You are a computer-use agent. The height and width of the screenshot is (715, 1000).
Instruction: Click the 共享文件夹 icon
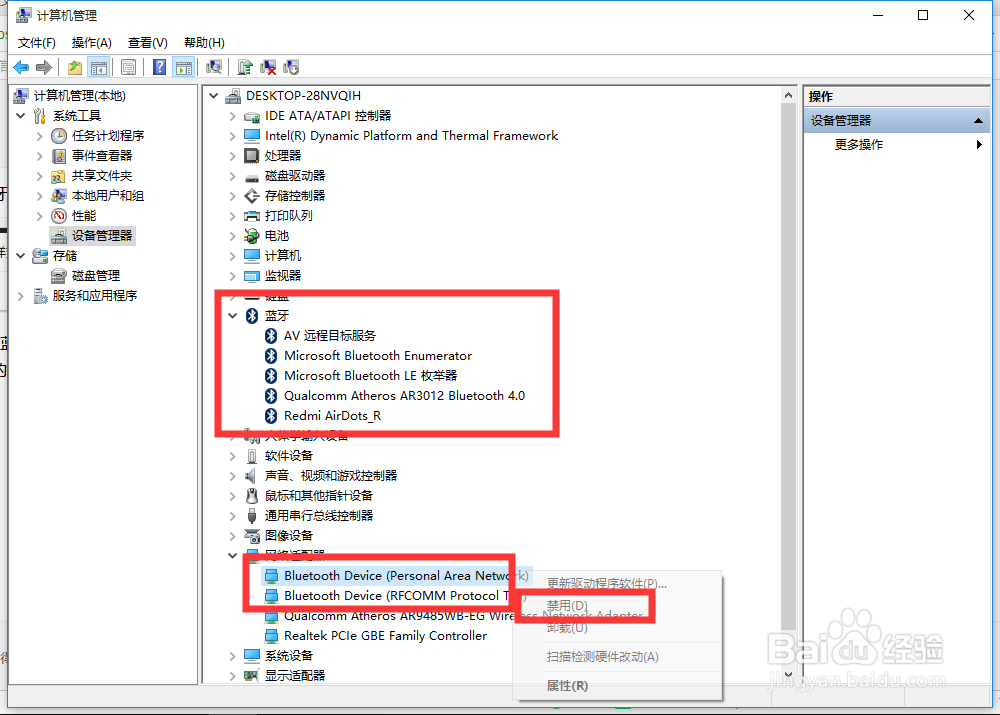coord(59,176)
